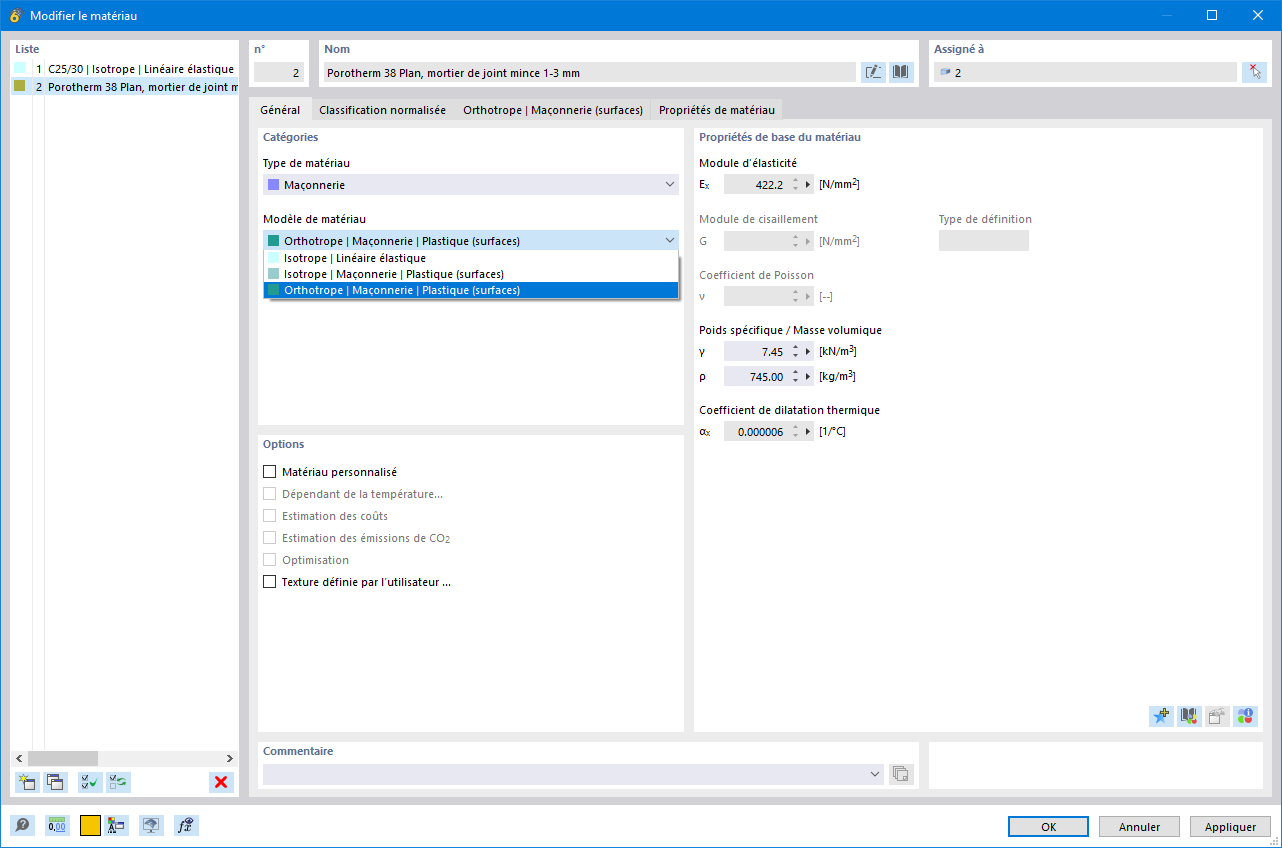Viewport: 1282px width, 848px height.
Task: Click the colored circles info icon
Action: (1245, 716)
